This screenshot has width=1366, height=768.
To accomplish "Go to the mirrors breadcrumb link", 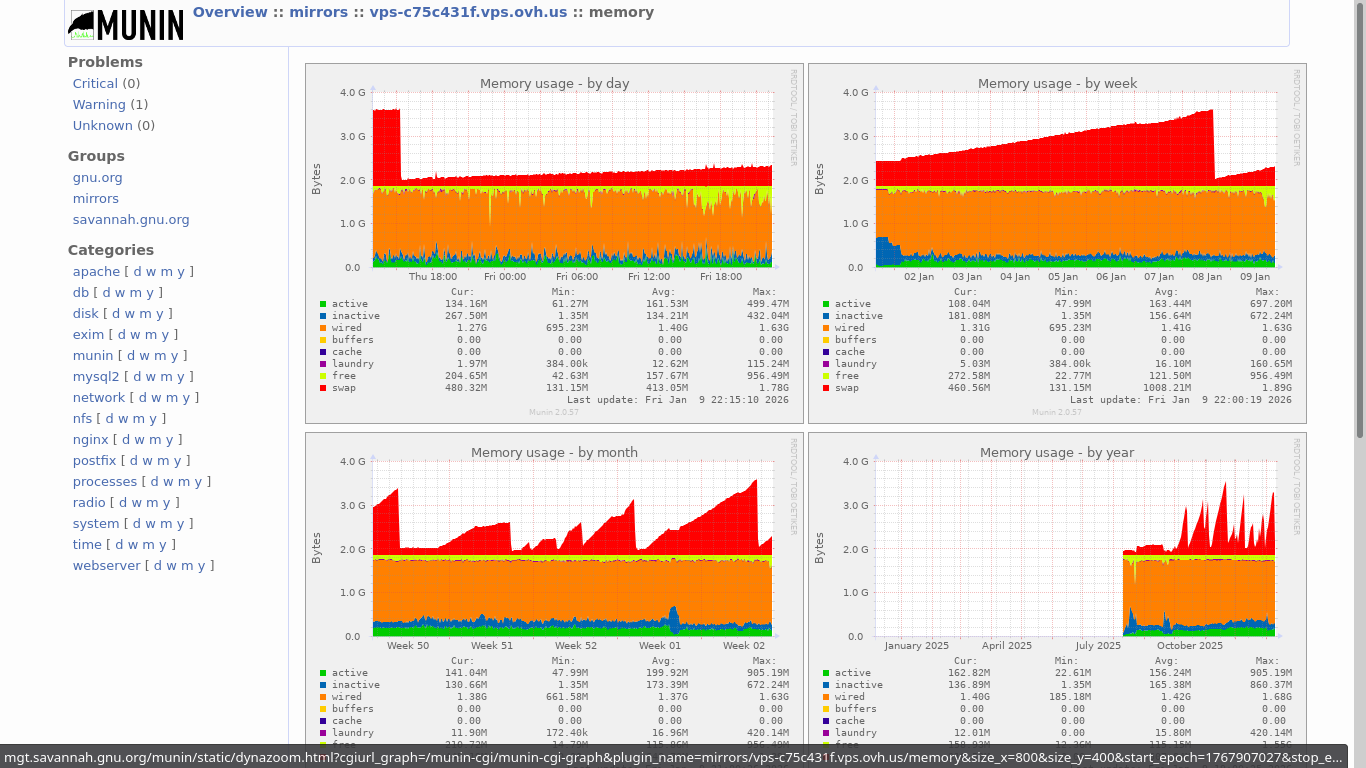I will pos(320,13).
